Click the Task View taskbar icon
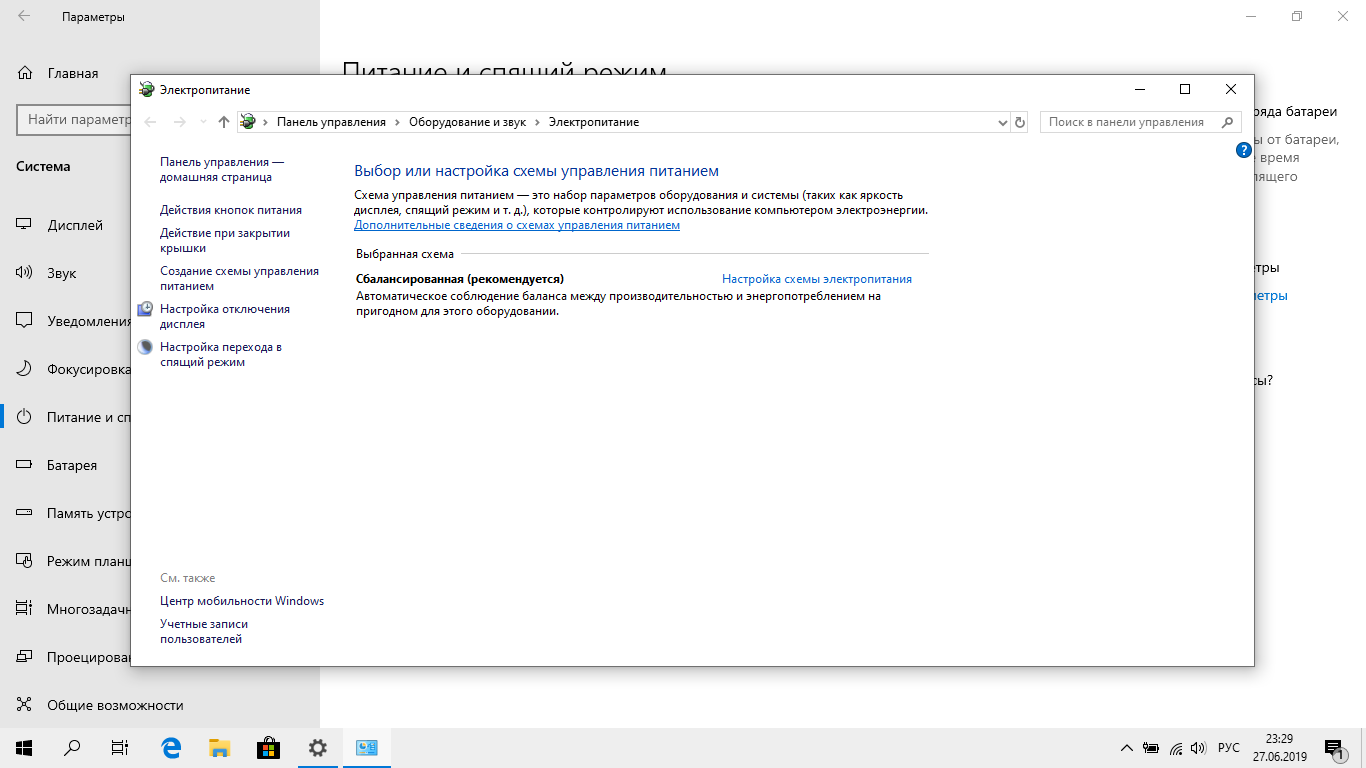The height and width of the screenshot is (768, 1366). [120, 747]
